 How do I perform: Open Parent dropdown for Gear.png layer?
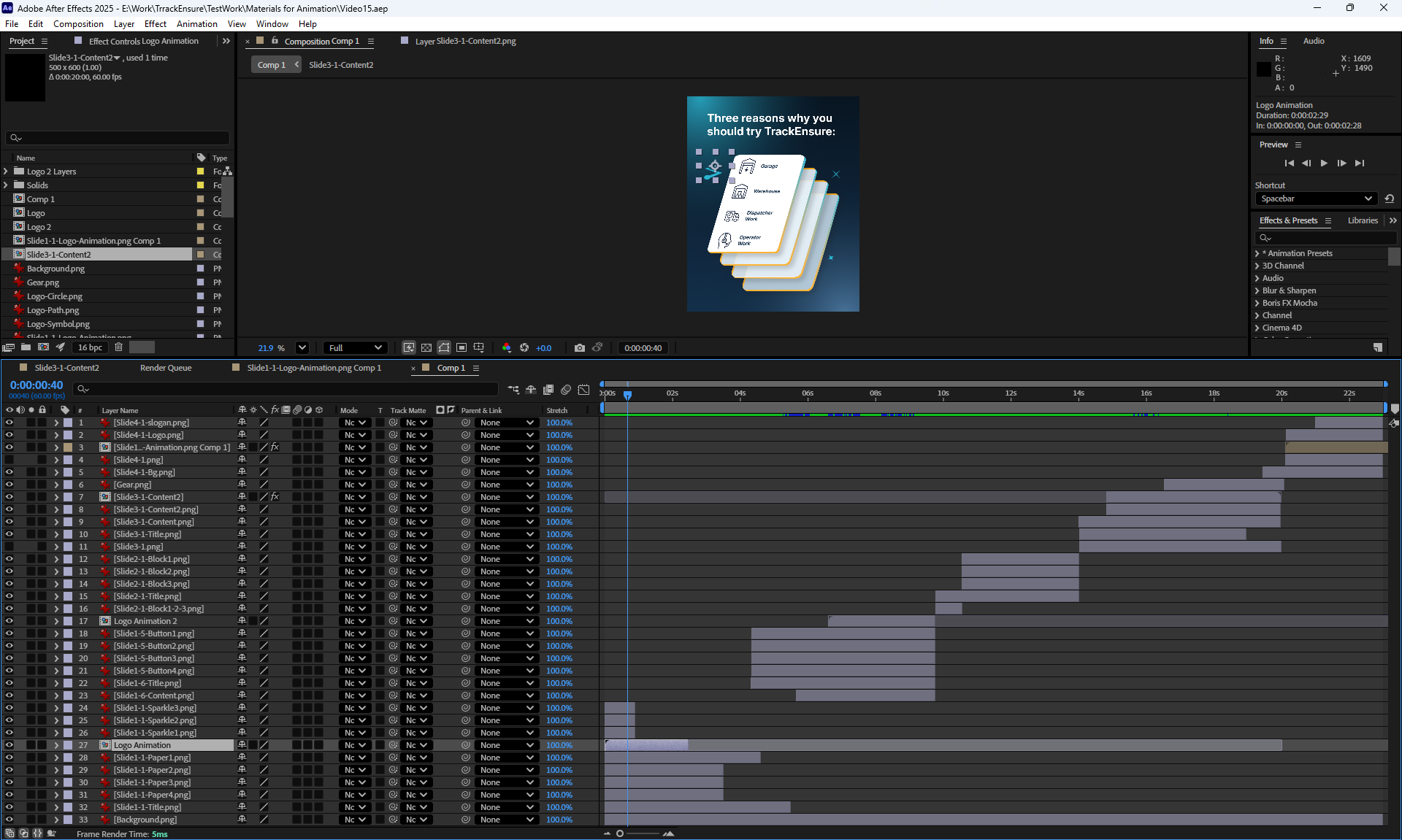(507, 485)
